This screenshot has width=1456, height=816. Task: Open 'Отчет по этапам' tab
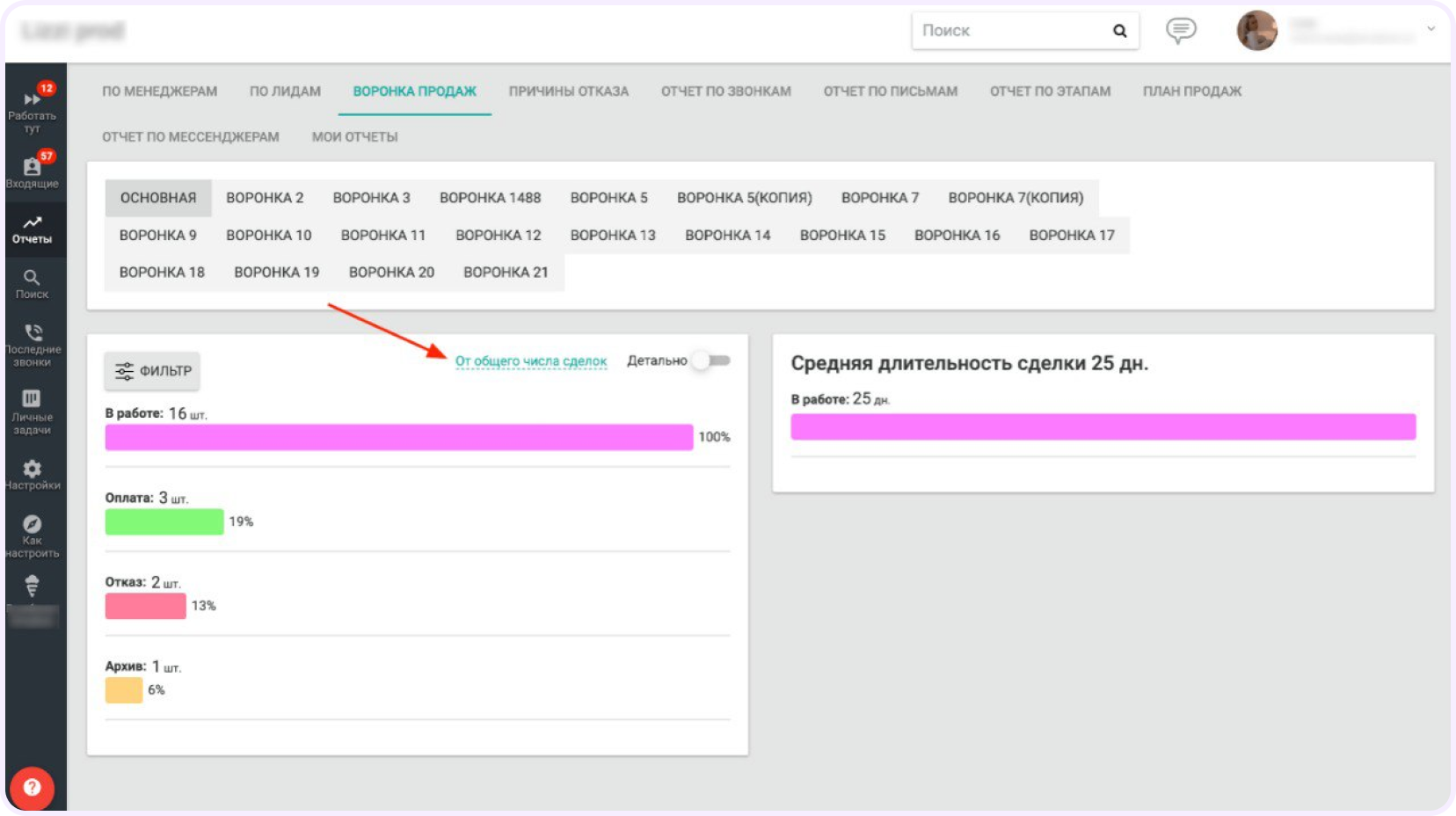click(1051, 91)
